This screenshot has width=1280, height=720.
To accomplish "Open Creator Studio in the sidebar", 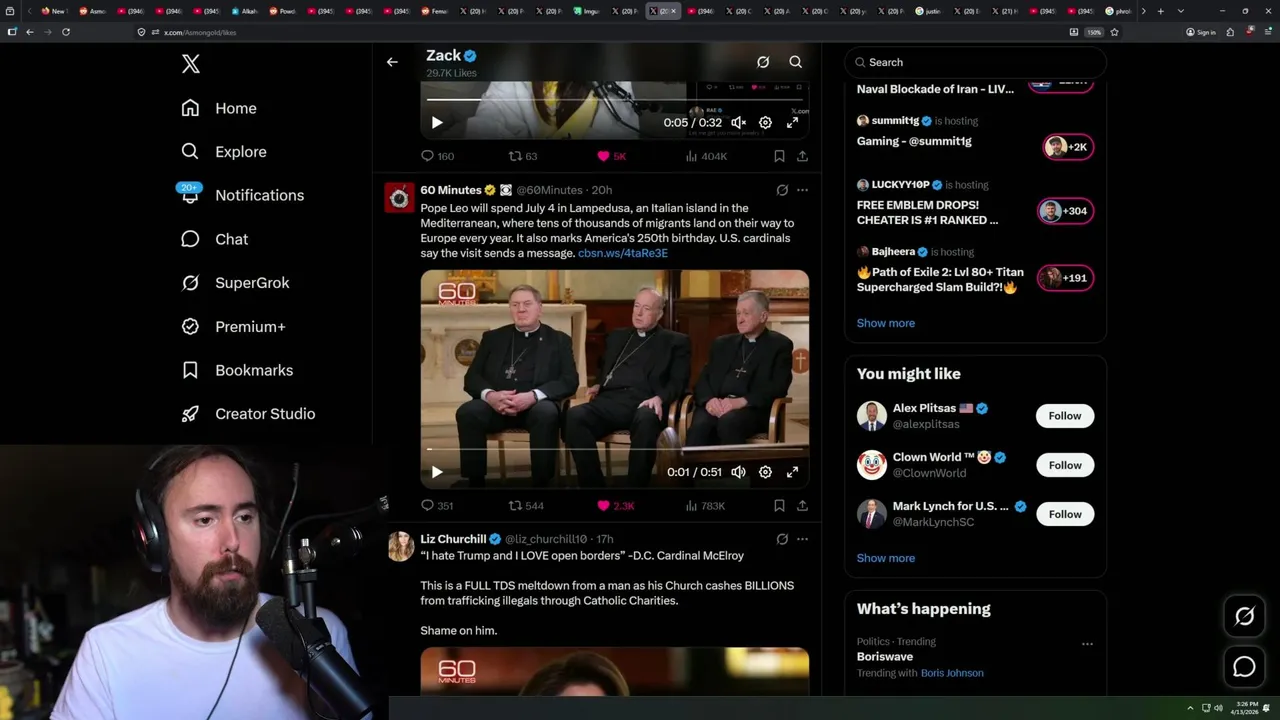I will tap(248, 414).
